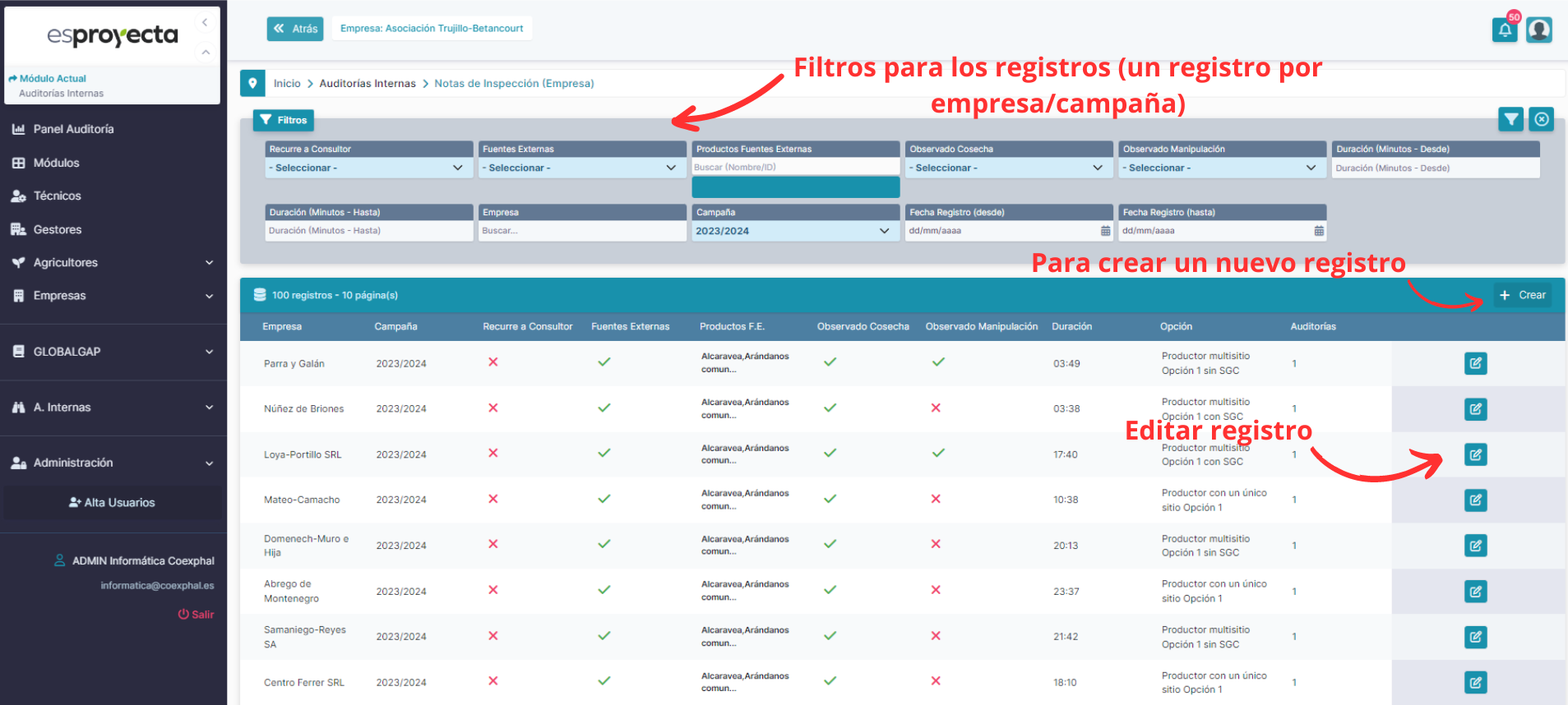Open the Campaña 2023/2024 dropdown
This screenshot has height=705, width=1568.
tap(795, 231)
